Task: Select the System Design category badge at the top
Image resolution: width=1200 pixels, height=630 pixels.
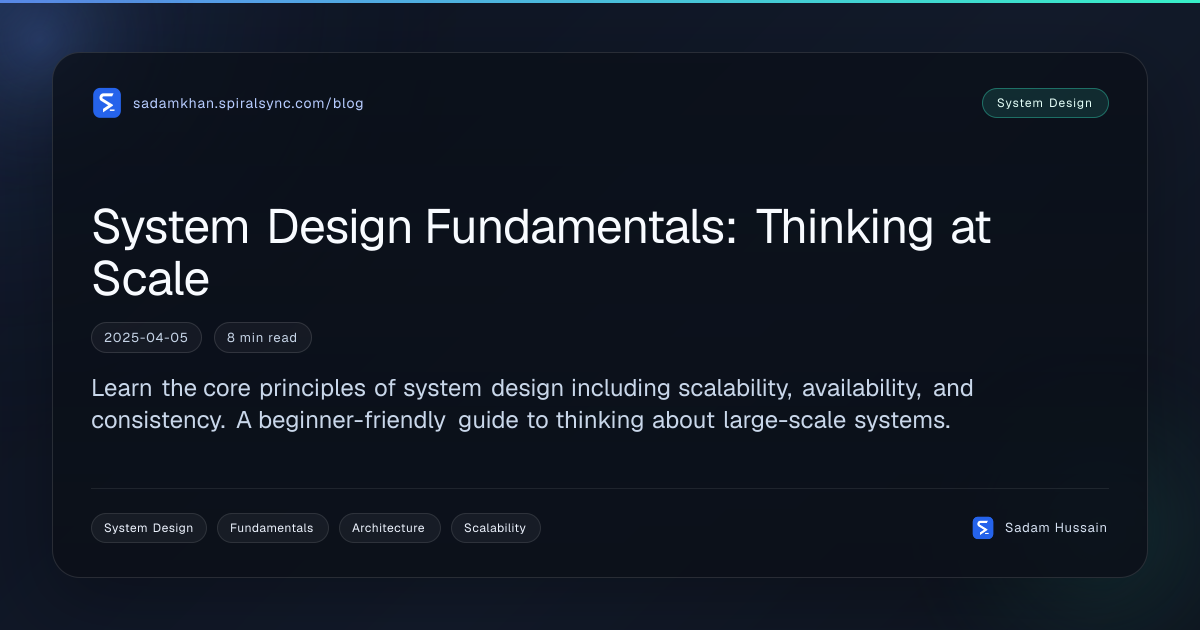Action: (1045, 103)
